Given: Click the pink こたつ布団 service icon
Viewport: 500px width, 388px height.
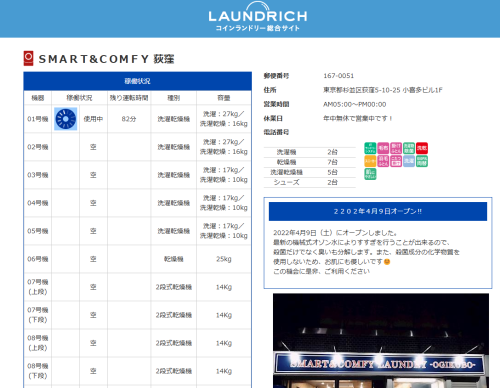Looking at the screenshot, I should [396, 161].
